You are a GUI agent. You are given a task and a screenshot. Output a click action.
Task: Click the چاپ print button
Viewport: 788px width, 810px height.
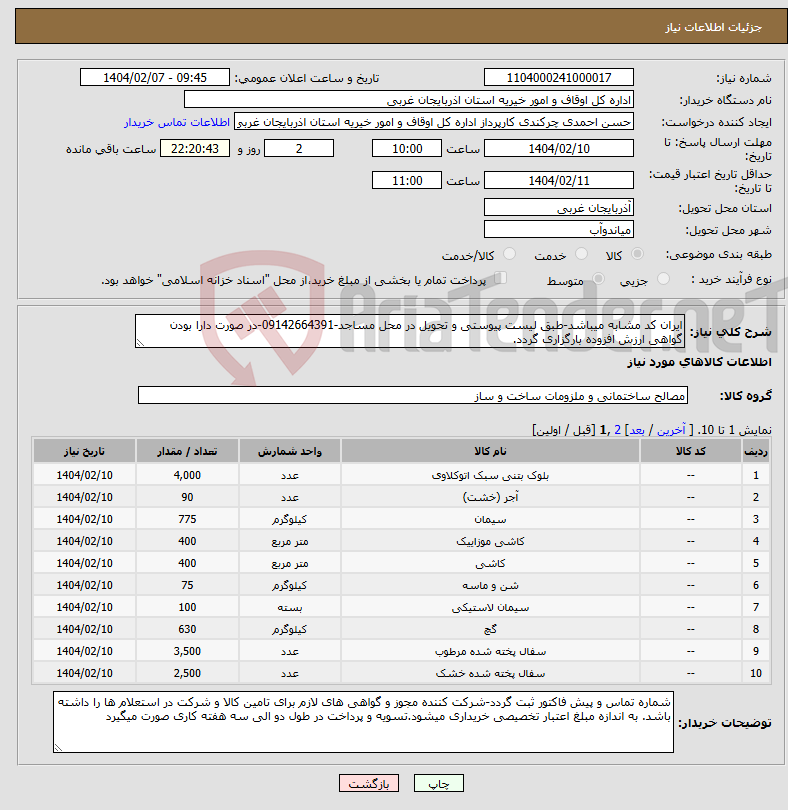point(439,783)
